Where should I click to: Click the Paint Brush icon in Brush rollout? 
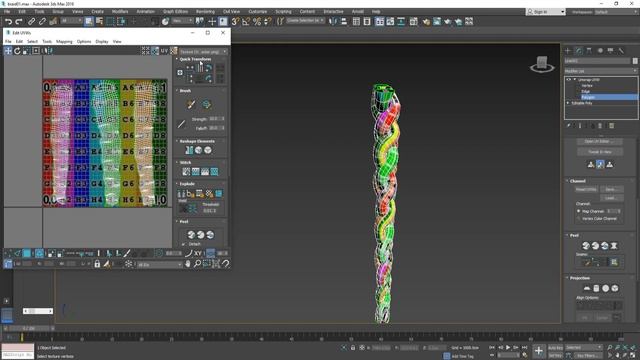[191, 104]
